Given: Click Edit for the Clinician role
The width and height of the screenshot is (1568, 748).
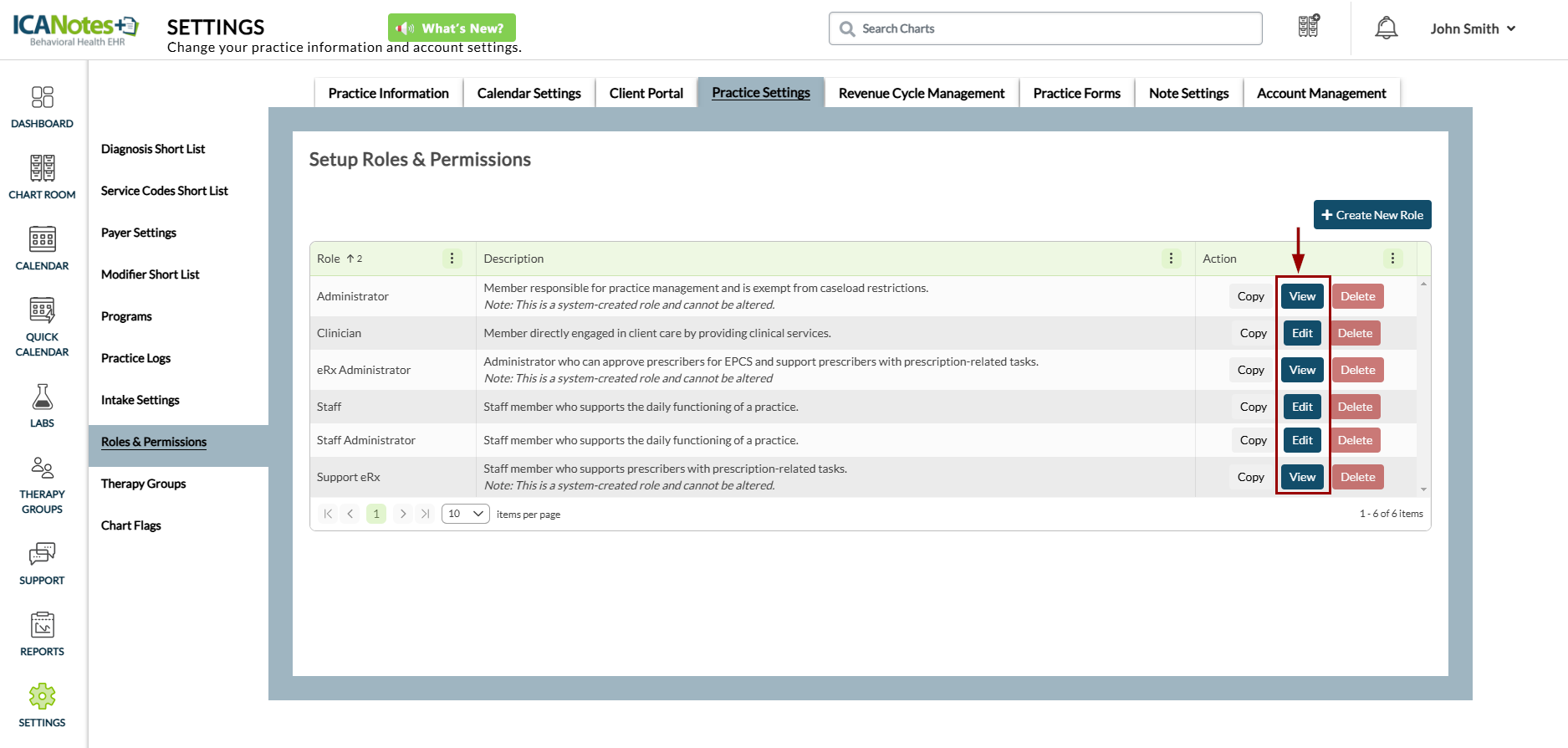Looking at the screenshot, I should click(x=1302, y=333).
